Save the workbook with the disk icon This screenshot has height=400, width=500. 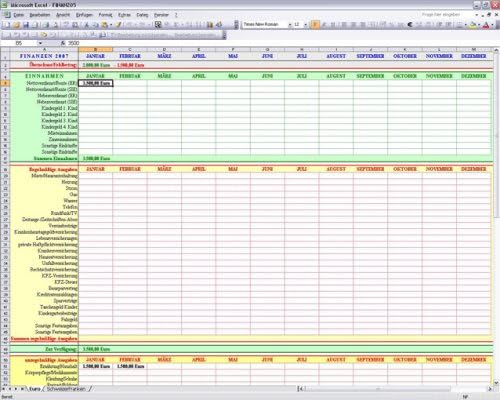26,25
